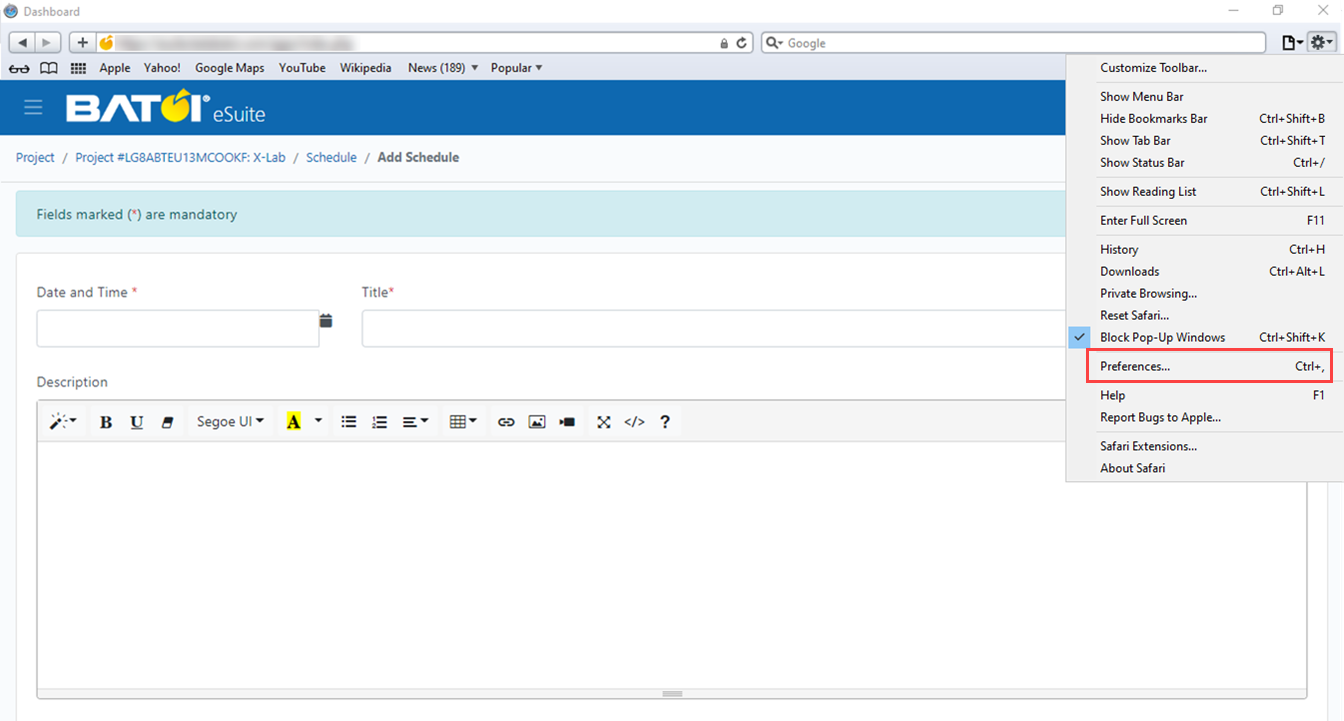This screenshot has width=1344, height=721.
Task: Expand the News (189) bookmarks folder
Action: click(443, 68)
